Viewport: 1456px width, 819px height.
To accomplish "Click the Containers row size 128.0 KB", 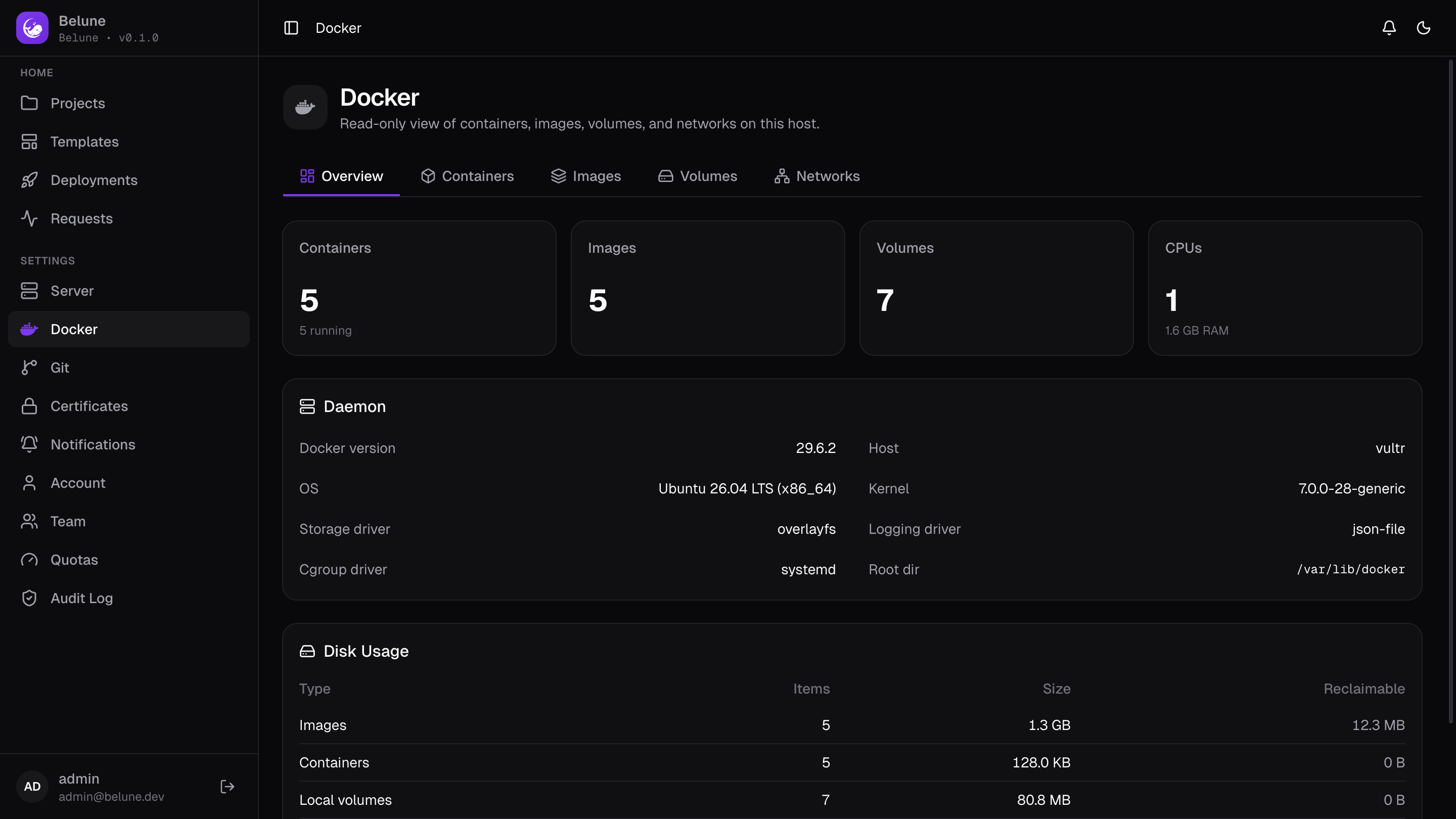I will pos(1041,762).
